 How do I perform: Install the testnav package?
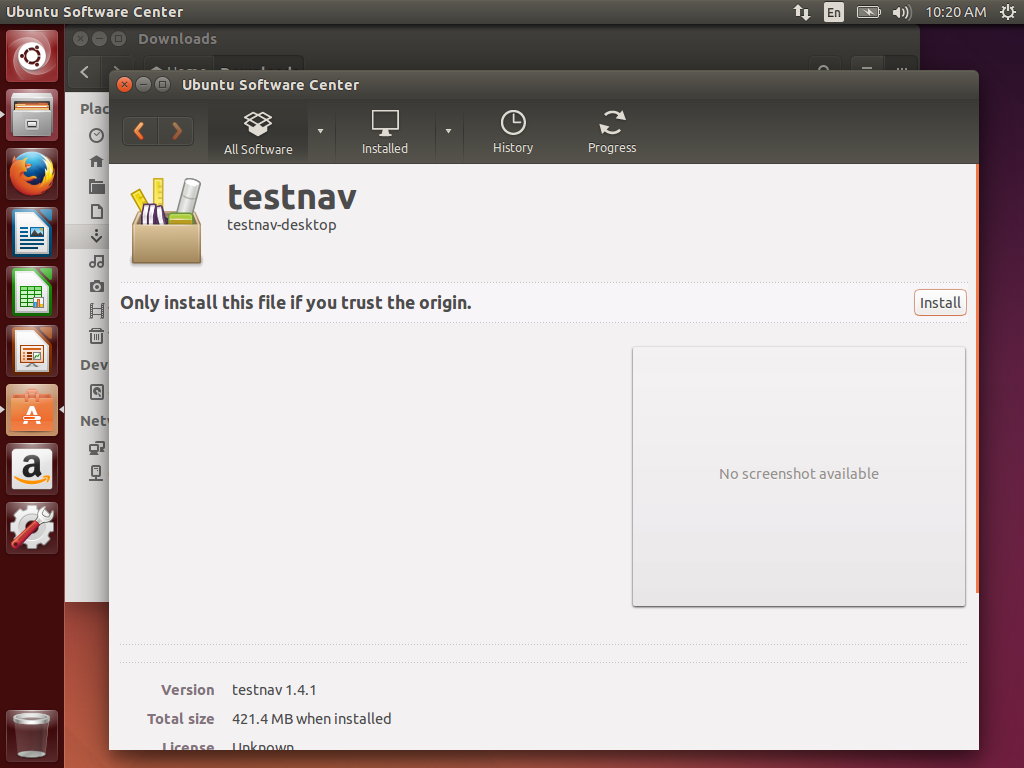[x=940, y=303]
